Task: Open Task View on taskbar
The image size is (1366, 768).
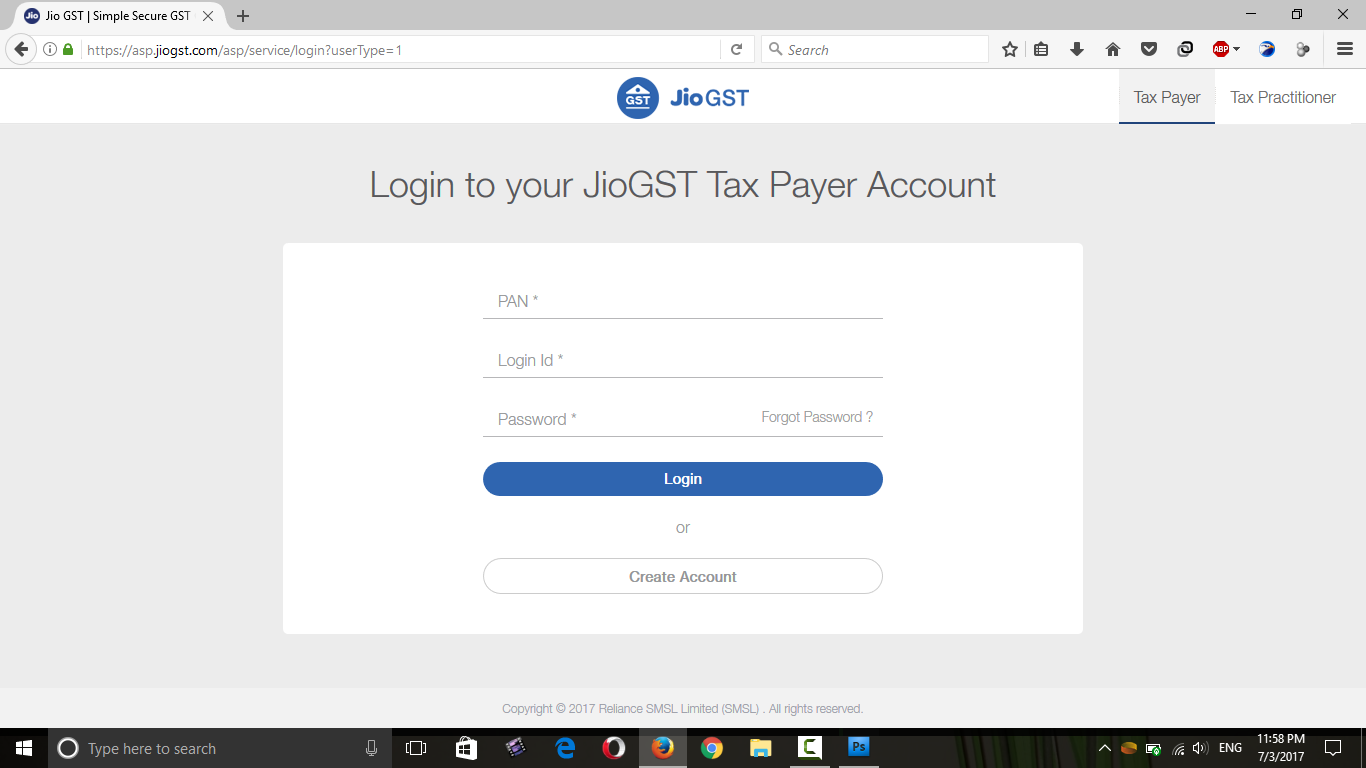Action: click(x=416, y=748)
